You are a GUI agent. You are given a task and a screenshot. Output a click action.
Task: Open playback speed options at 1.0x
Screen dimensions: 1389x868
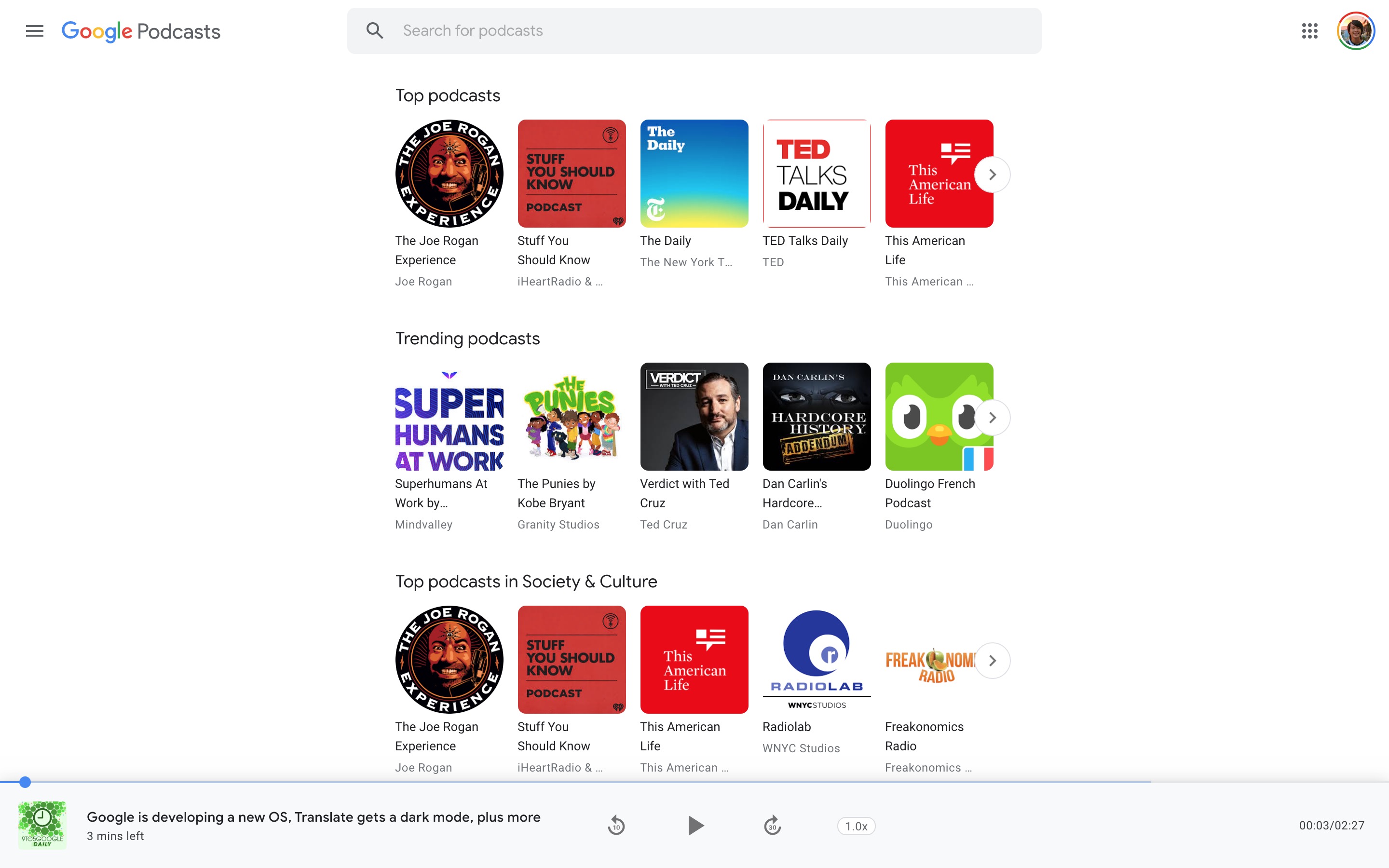[x=856, y=825]
